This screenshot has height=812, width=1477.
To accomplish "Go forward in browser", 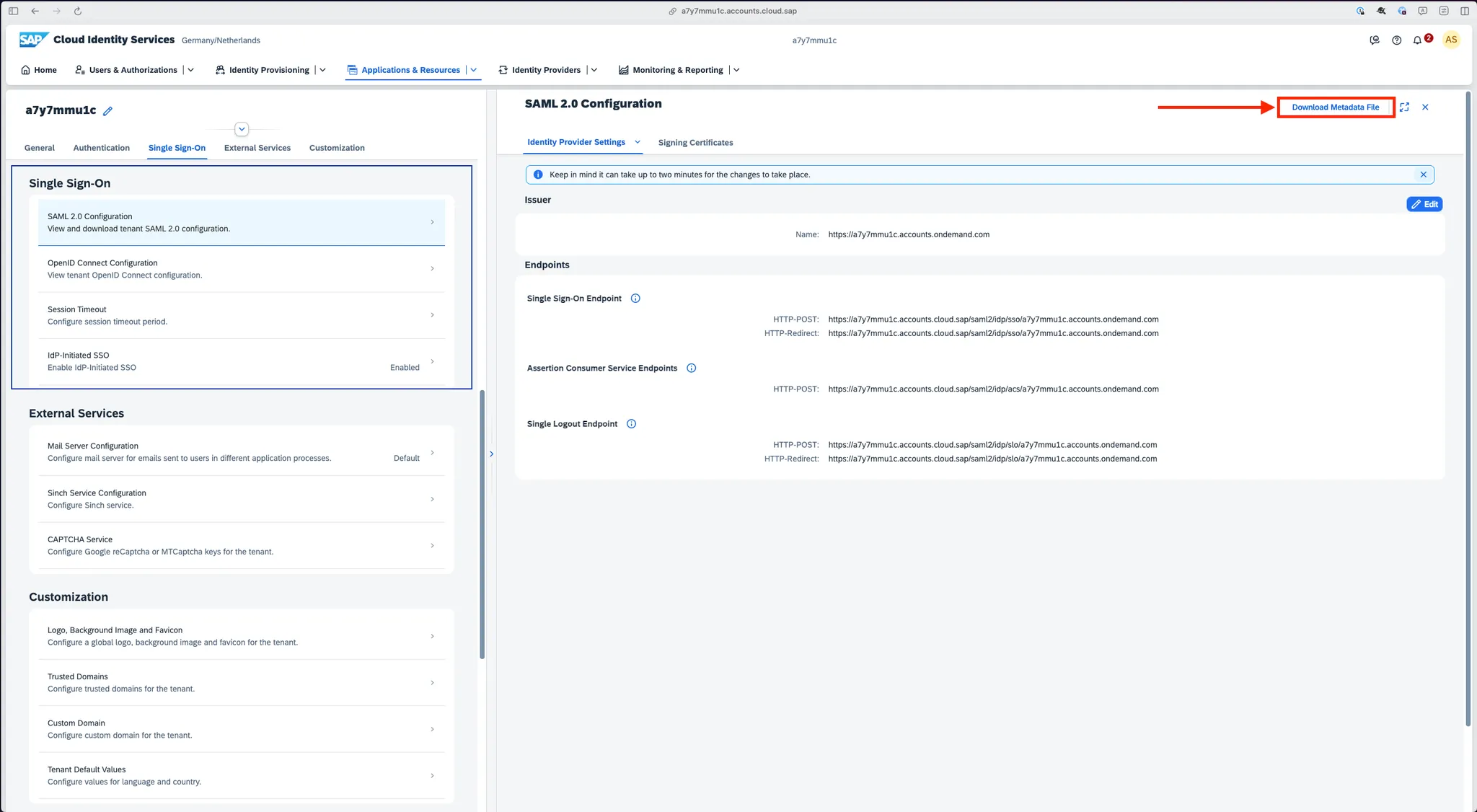I will [x=57, y=11].
